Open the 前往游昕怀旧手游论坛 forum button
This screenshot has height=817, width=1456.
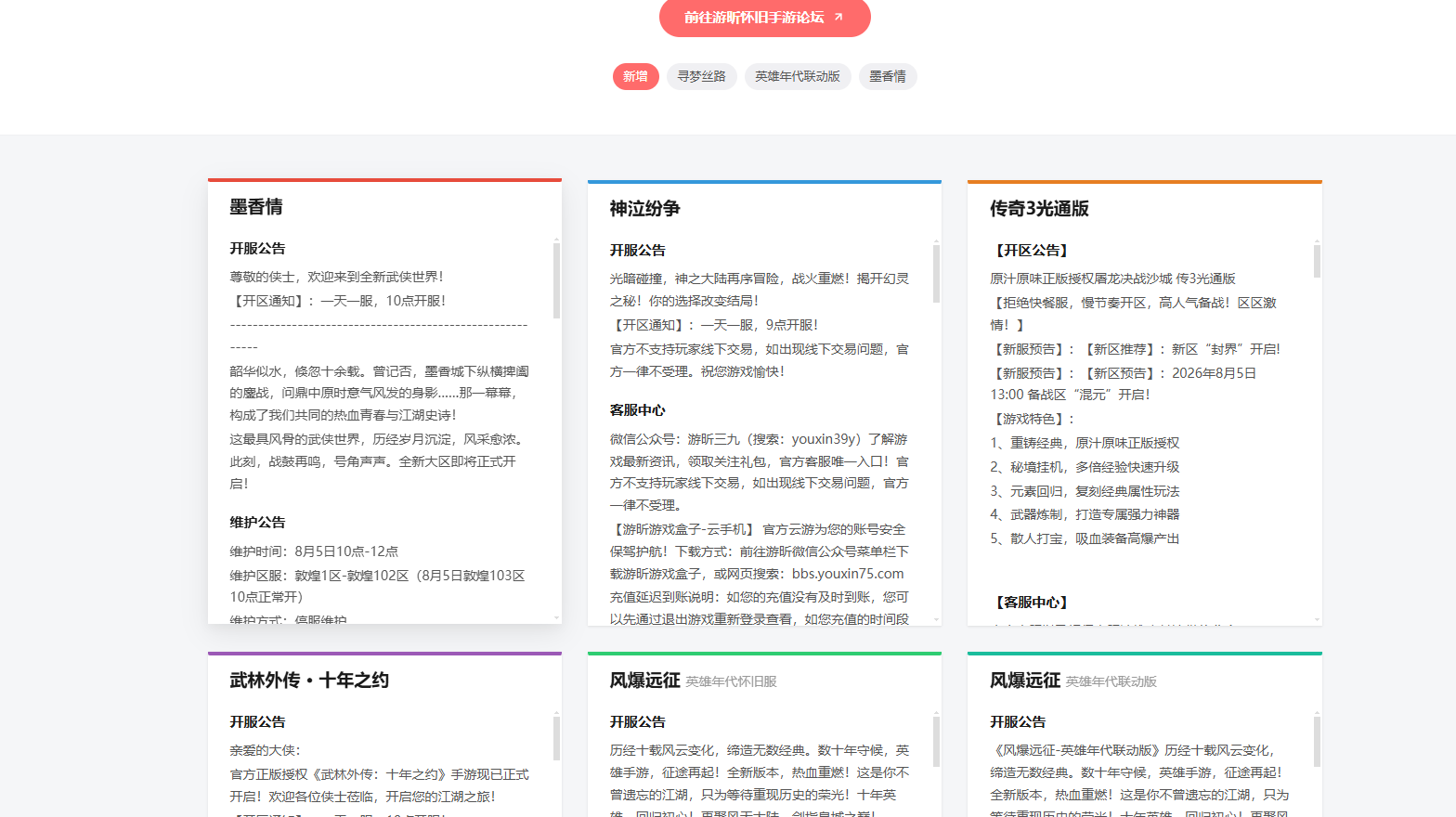[764, 18]
